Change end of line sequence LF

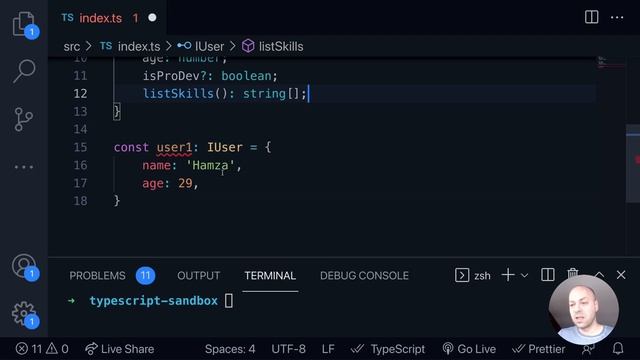pos(328,349)
